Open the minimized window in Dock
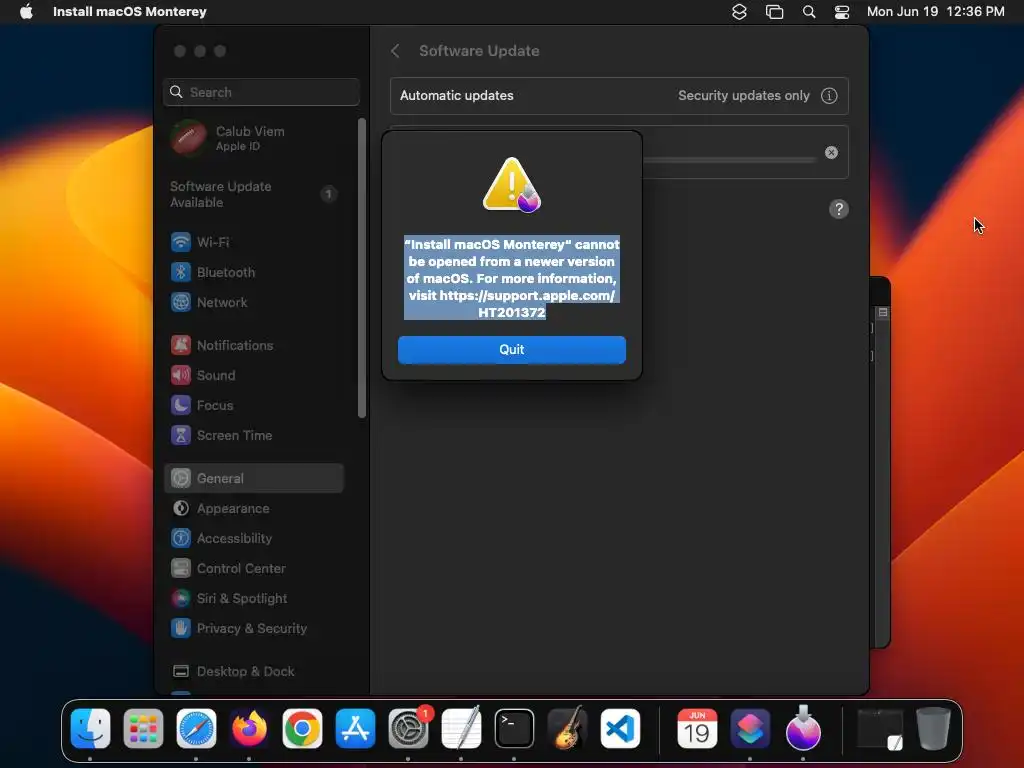The image size is (1024, 768). click(x=880, y=728)
